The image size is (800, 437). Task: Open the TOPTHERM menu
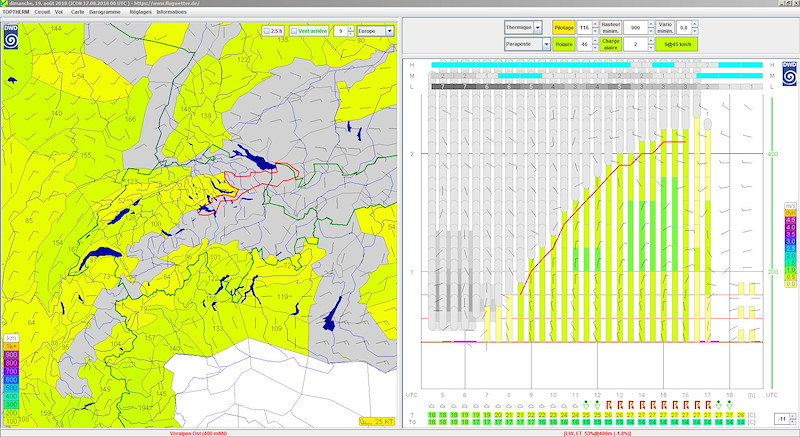(16, 12)
